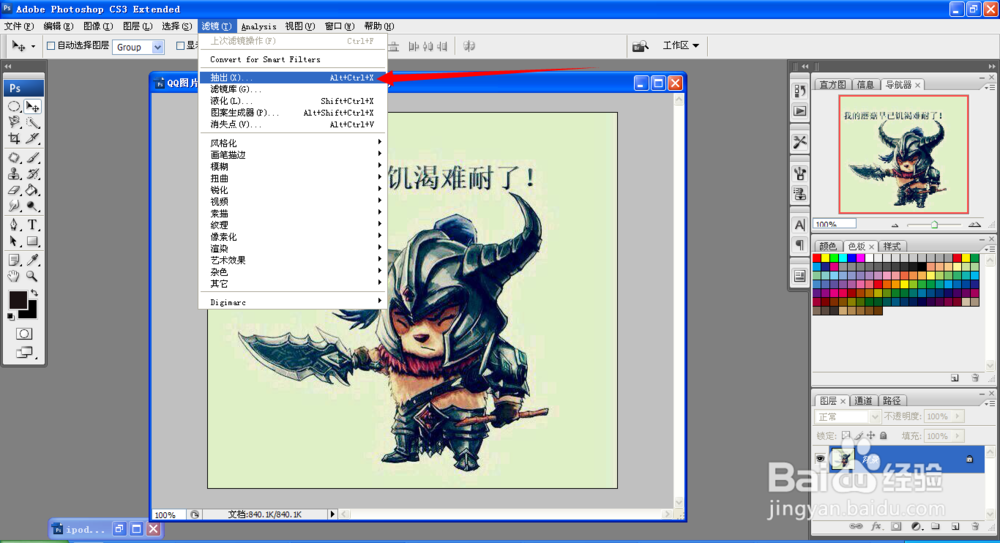Image resolution: width=1000 pixels, height=543 pixels.
Task: Select the Eyedropper tool
Action: coord(33,260)
